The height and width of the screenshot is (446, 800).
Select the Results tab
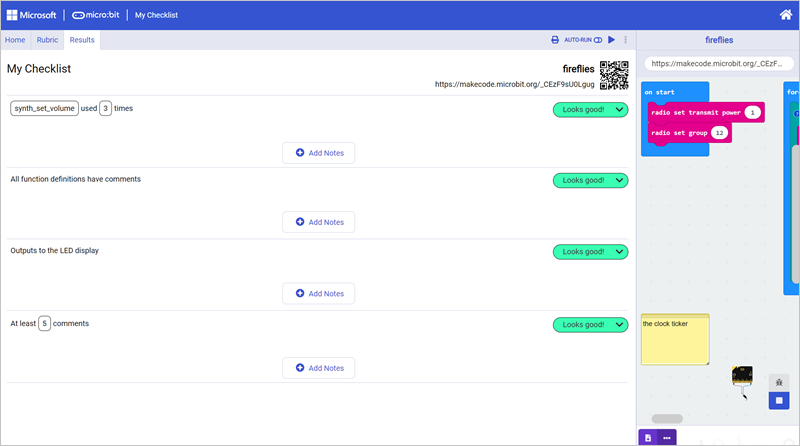pyautogui.click(x=82, y=40)
